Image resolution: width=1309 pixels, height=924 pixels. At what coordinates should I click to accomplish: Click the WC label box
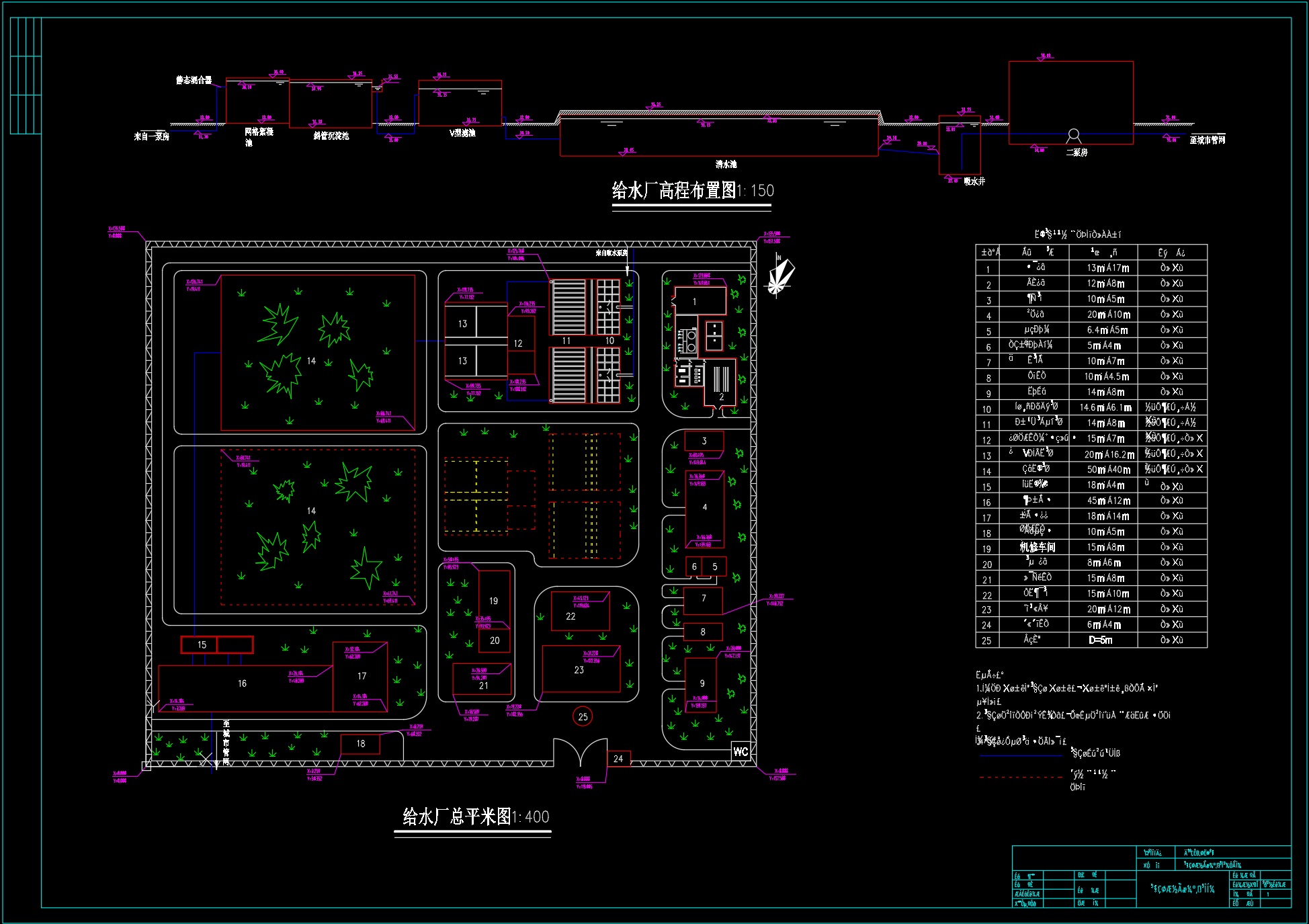click(x=741, y=751)
